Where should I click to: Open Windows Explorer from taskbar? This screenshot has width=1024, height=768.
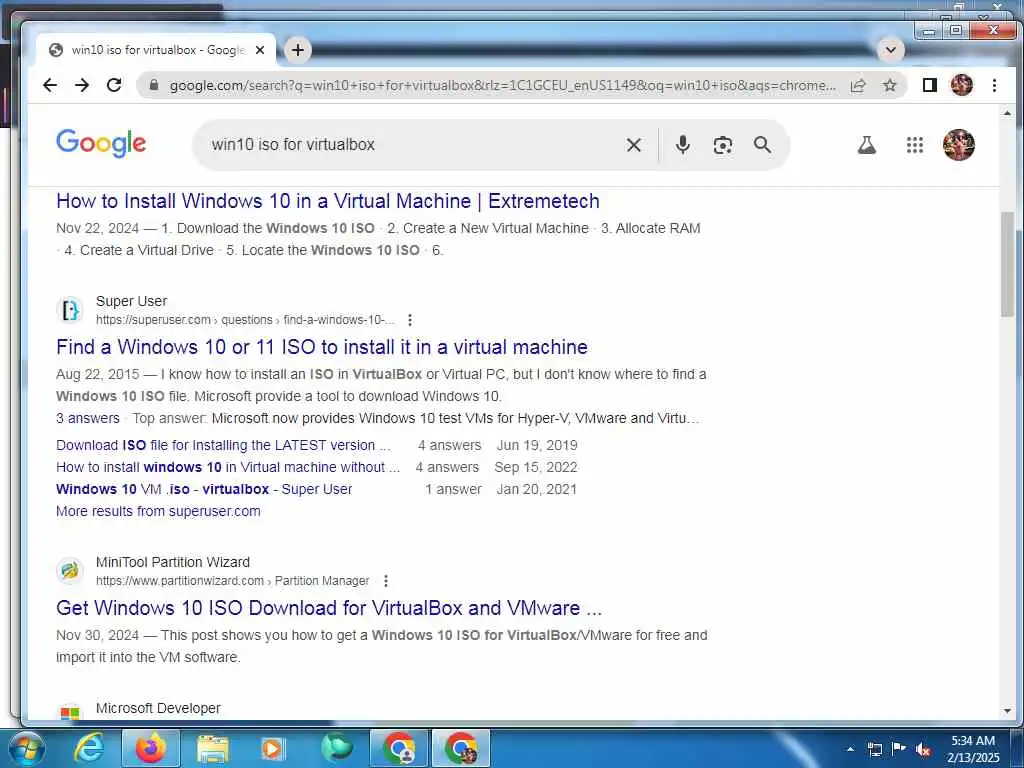(212, 748)
